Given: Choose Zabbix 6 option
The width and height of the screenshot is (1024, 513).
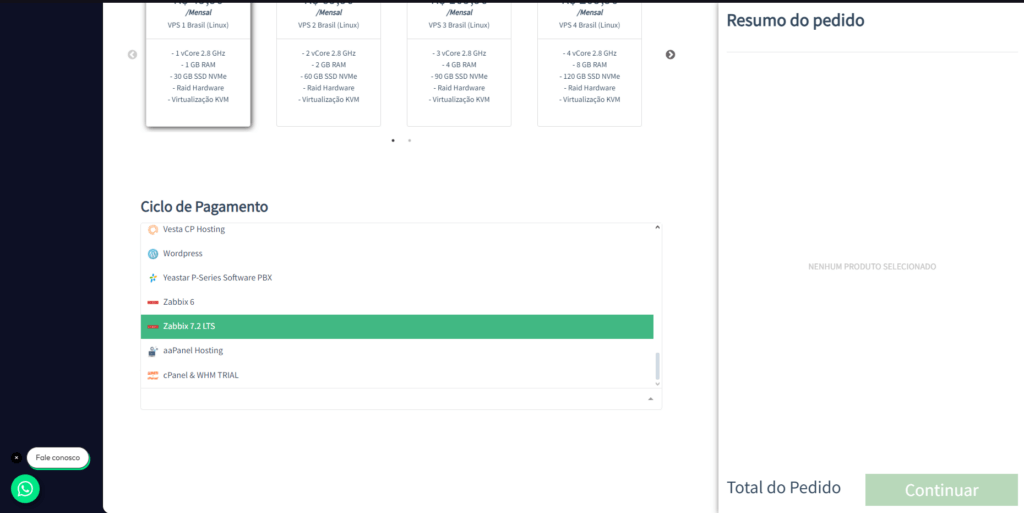Looking at the screenshot, I should 397,302.
